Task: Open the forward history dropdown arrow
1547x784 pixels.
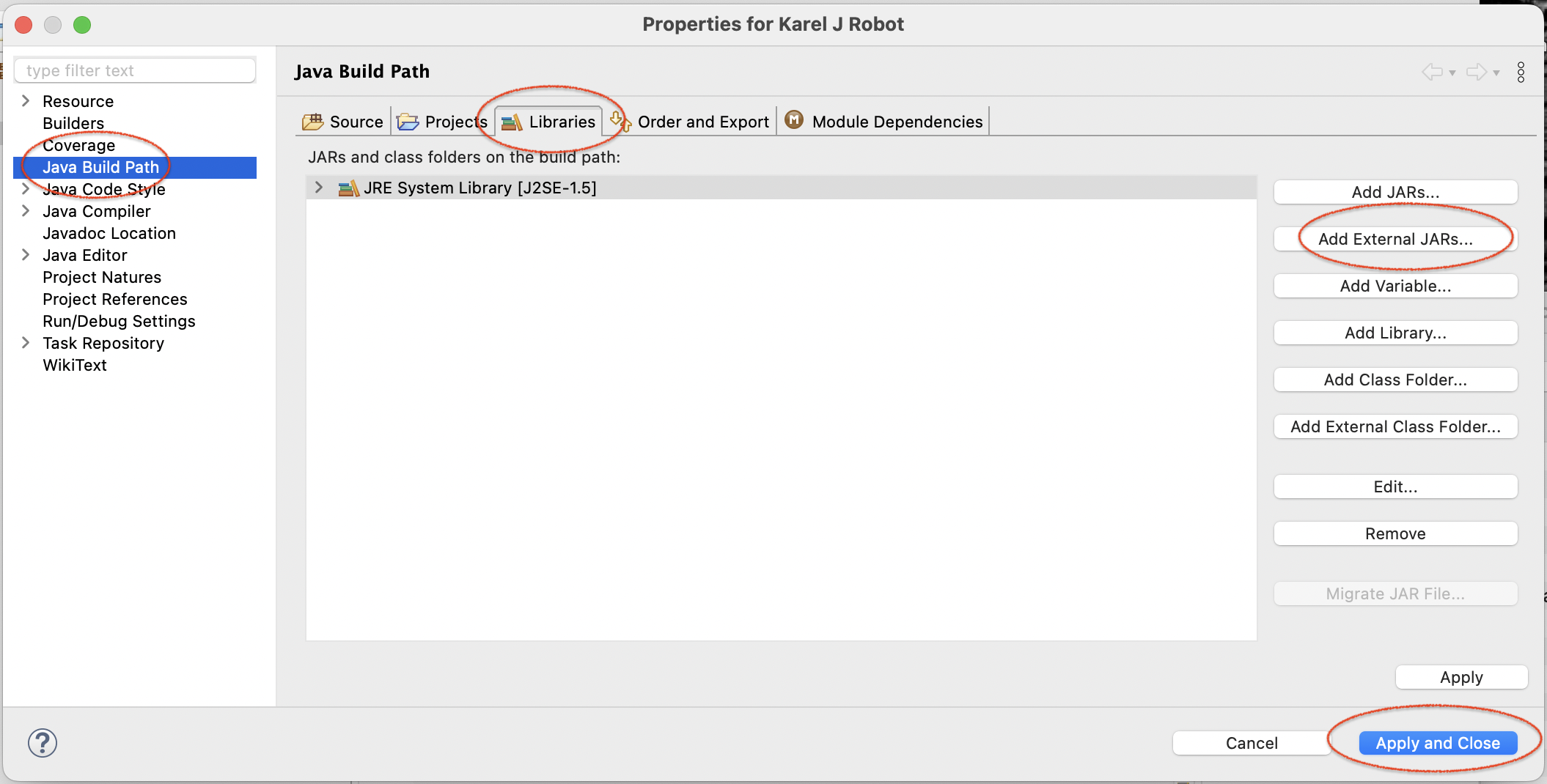Action: [1496, 73]
